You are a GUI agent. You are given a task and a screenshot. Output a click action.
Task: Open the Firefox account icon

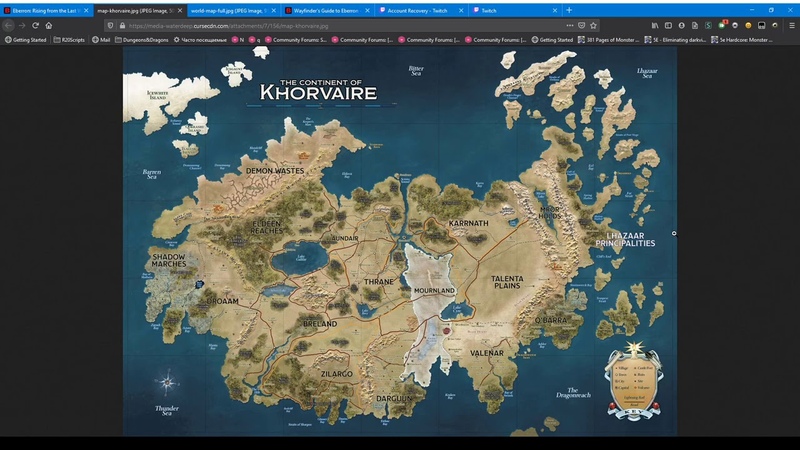[x=681, y=26]
